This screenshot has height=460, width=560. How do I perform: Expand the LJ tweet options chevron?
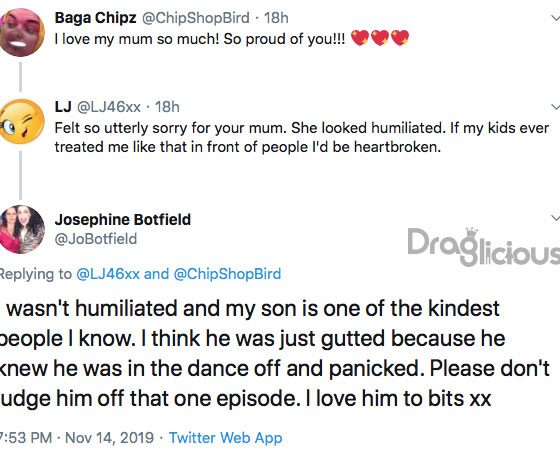point(555,106)
